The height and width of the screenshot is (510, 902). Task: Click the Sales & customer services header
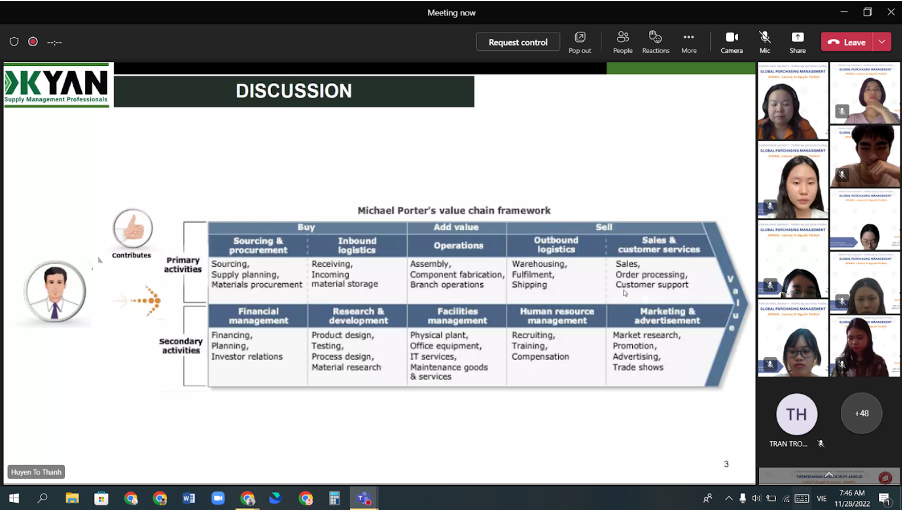pos(659,245)
